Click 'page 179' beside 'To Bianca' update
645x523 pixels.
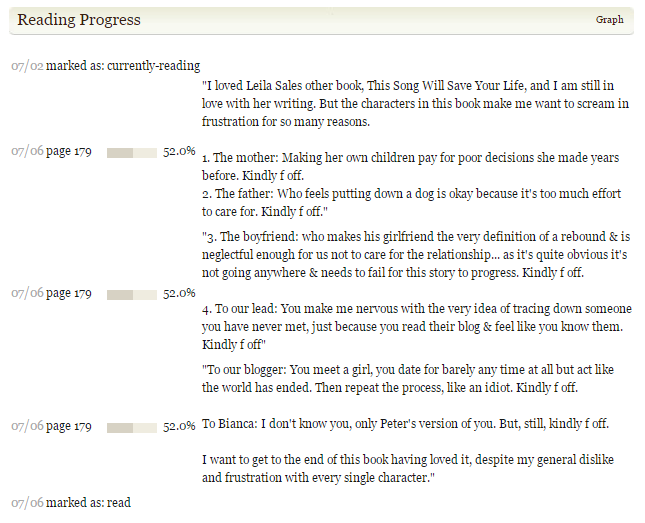[x=69, y=426]
